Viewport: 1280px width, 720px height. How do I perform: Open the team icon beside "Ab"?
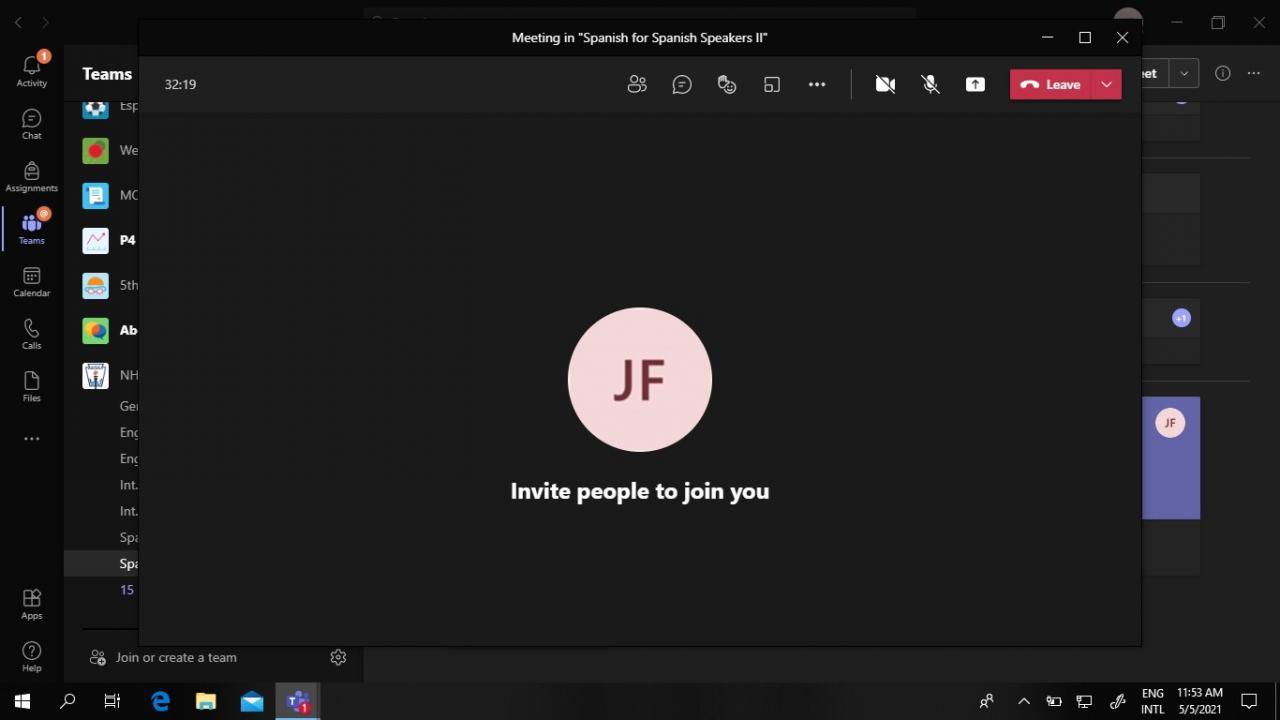(x=96, y=330)
